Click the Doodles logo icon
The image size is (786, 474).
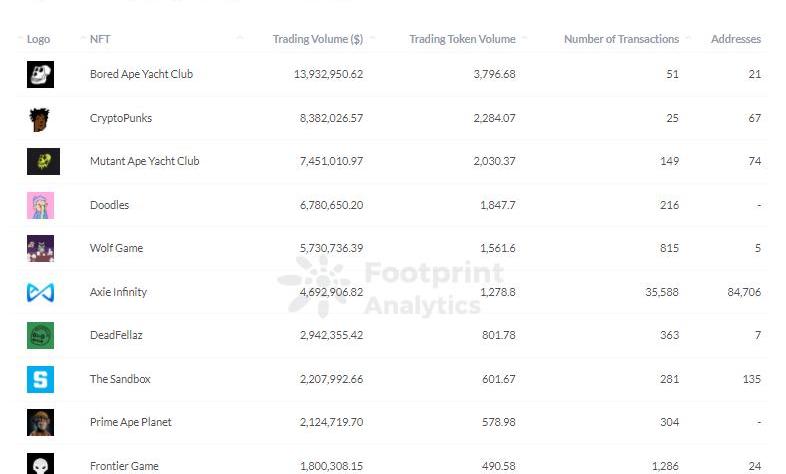pos(40,205)
